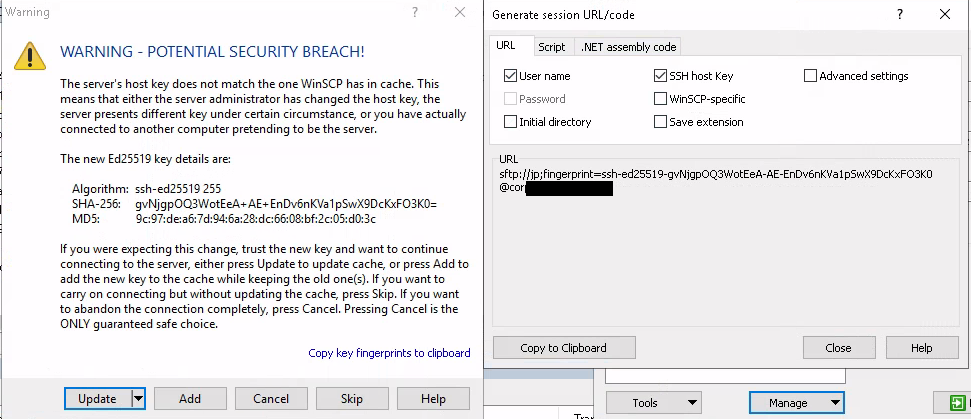Switch to the Script tab
Screen dimensions: 971x419
click(551, 47)
